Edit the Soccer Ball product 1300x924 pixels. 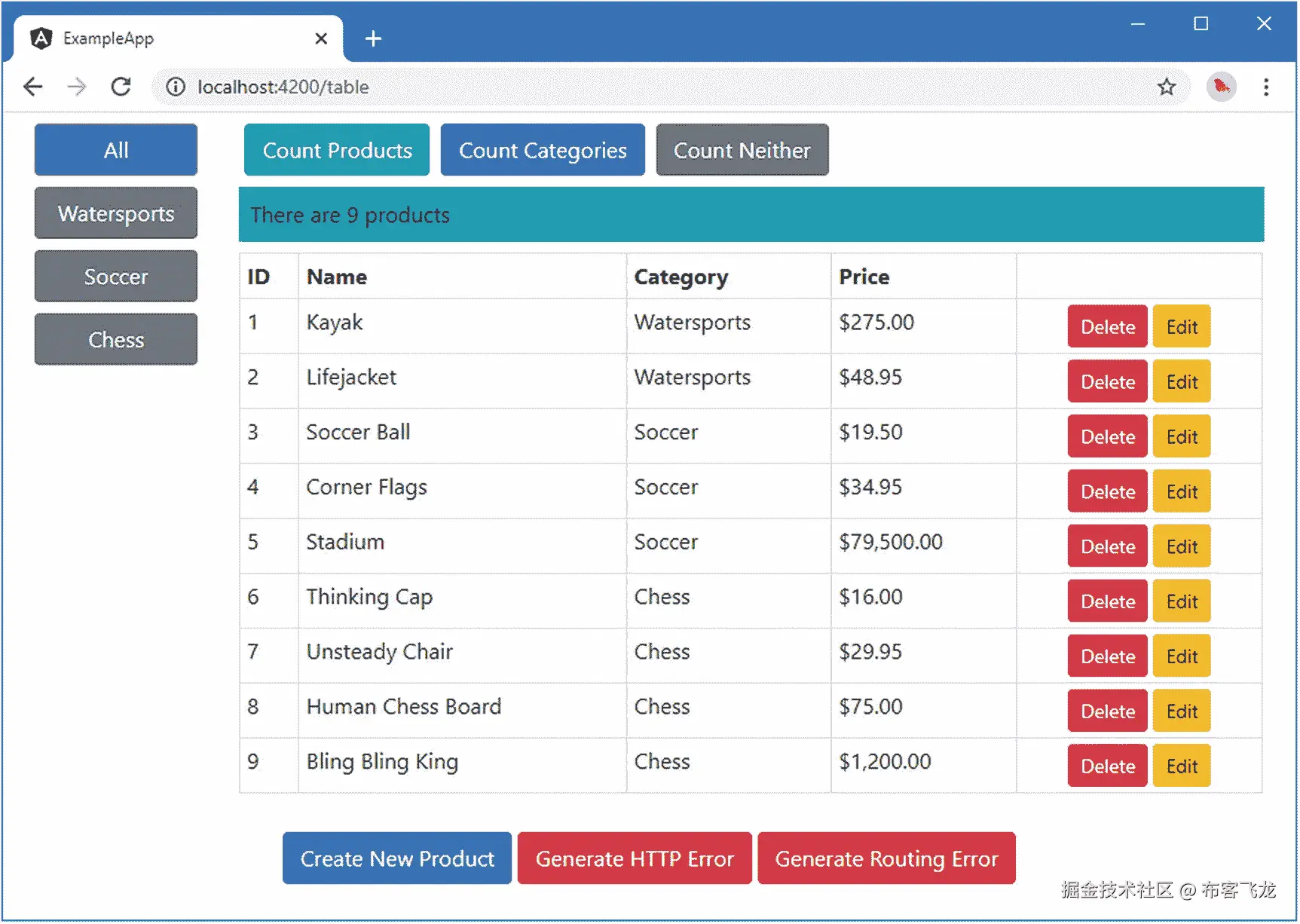1182,436
